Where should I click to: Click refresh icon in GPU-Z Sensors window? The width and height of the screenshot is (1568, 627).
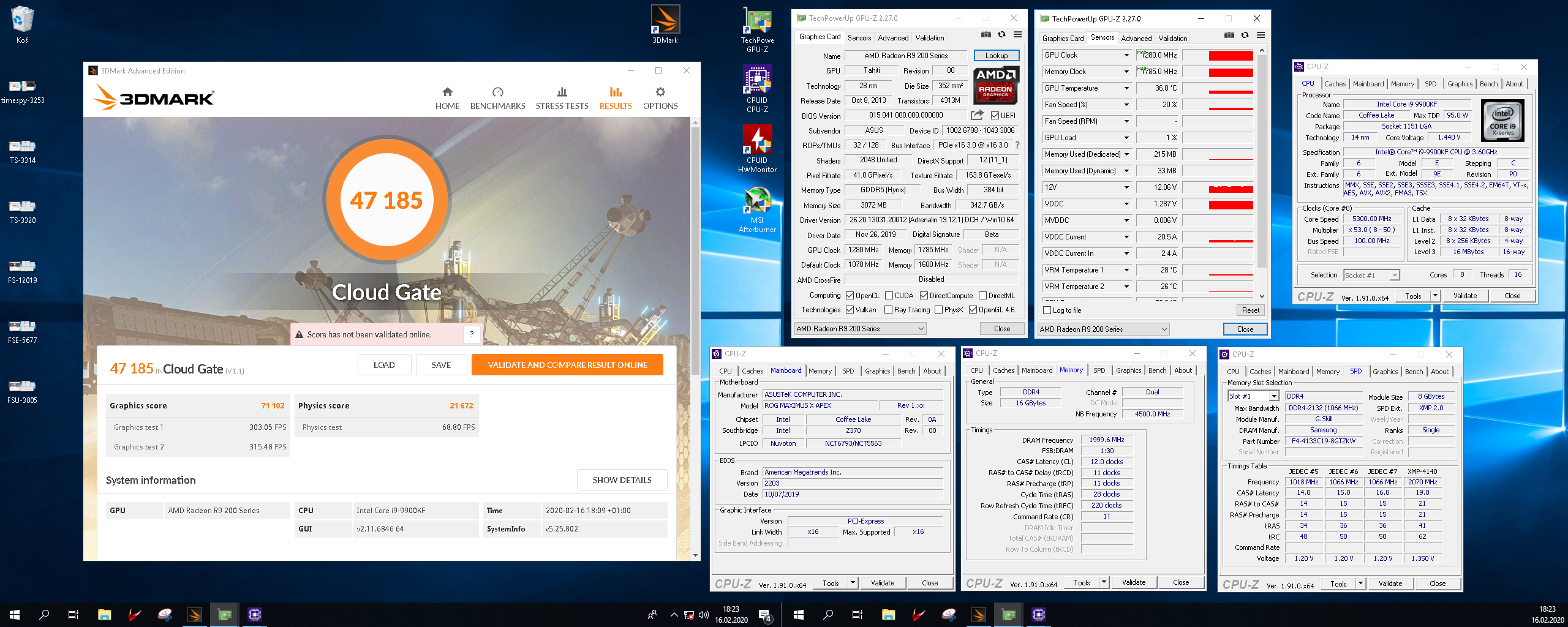(x=1245, y=35)
